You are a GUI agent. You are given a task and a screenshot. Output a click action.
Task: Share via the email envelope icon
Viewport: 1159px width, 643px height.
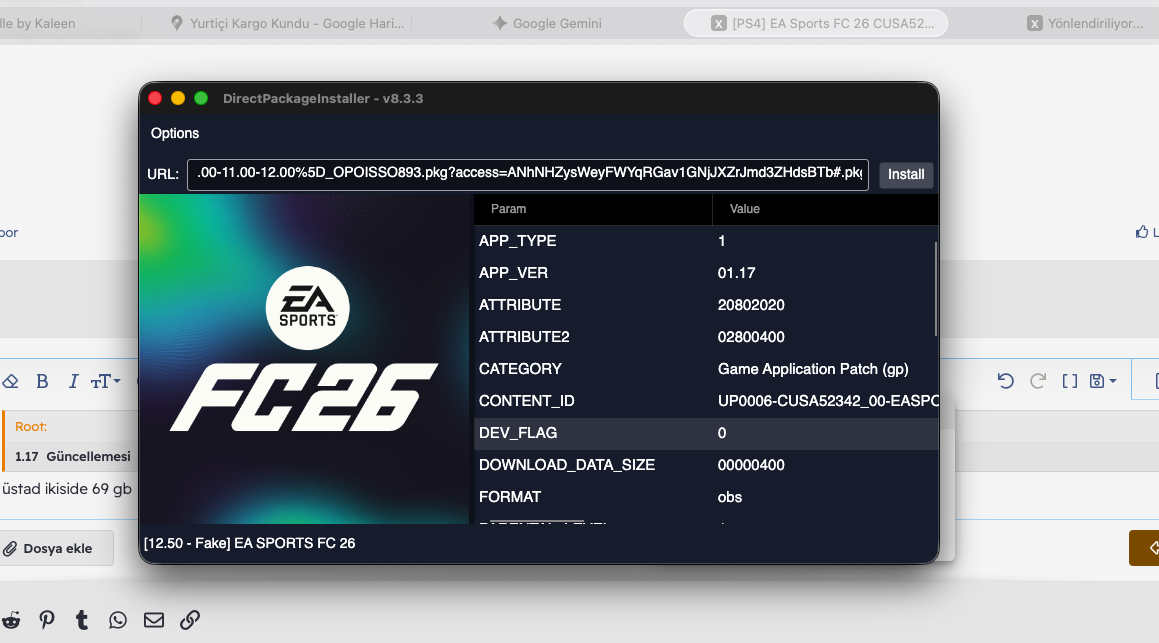tap(154, 620)
